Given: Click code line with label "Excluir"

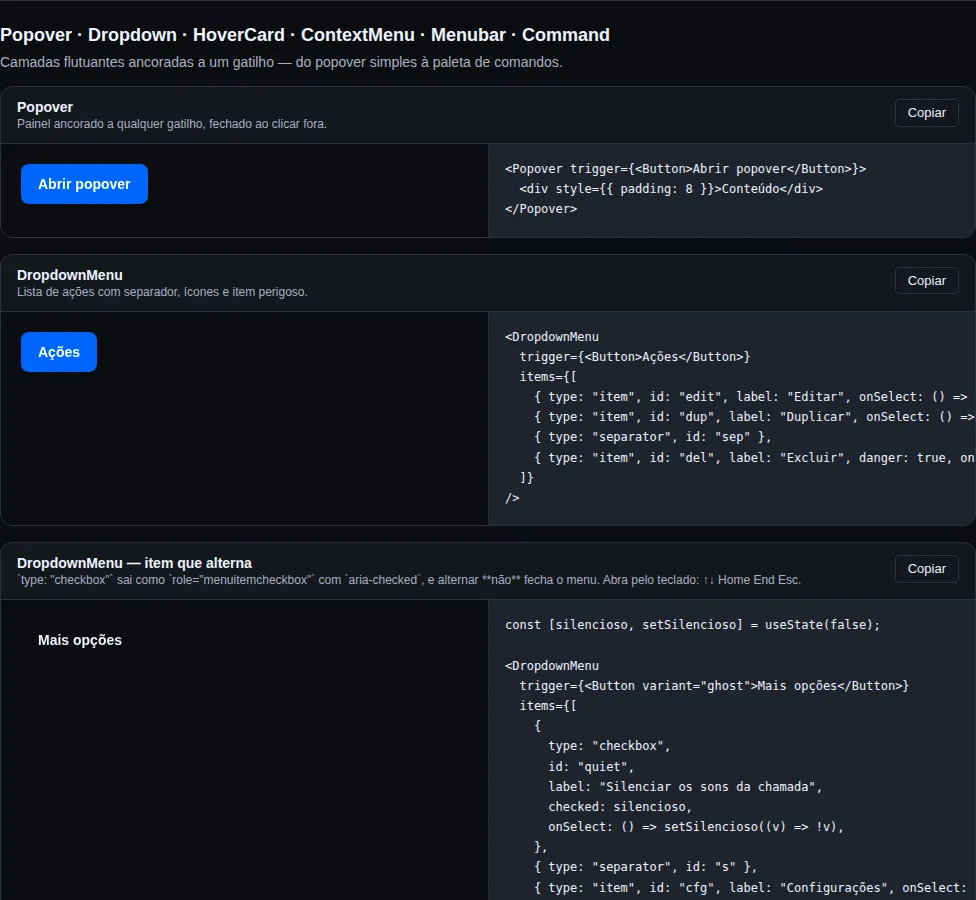Looking at the screenshot, I should 754,457.
